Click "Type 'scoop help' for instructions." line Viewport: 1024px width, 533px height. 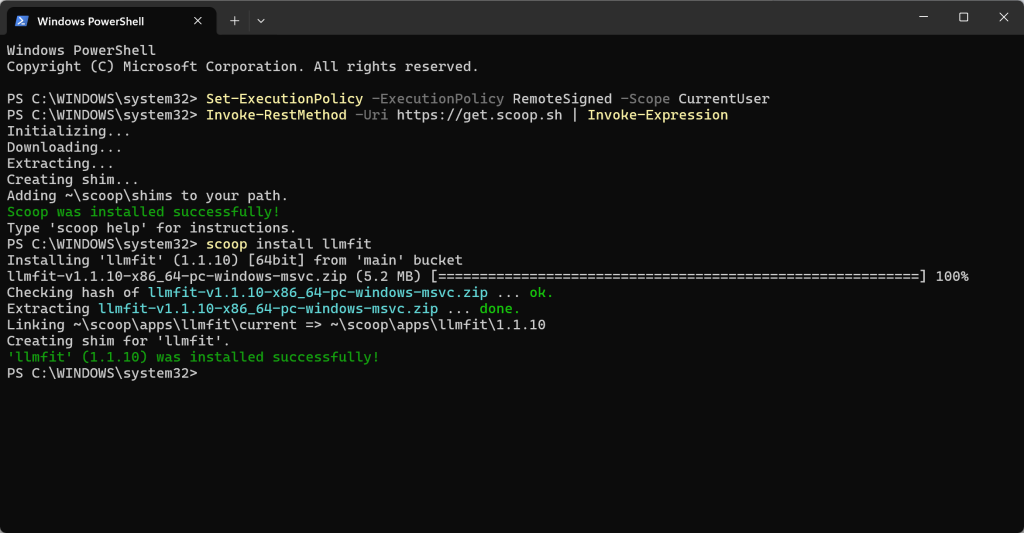pyautogui.click(x=152, y=228)
